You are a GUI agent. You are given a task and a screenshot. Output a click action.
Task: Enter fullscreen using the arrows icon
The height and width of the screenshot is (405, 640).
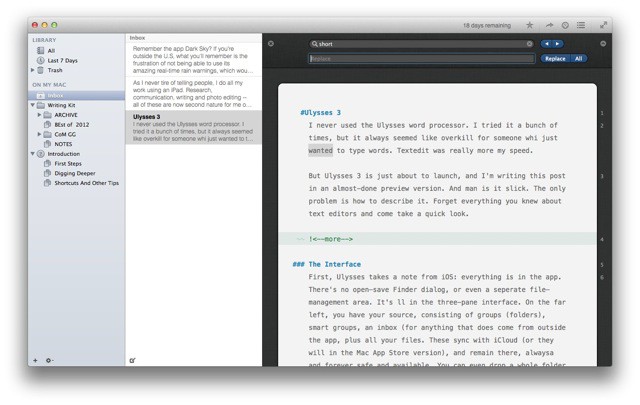point(603,24)
